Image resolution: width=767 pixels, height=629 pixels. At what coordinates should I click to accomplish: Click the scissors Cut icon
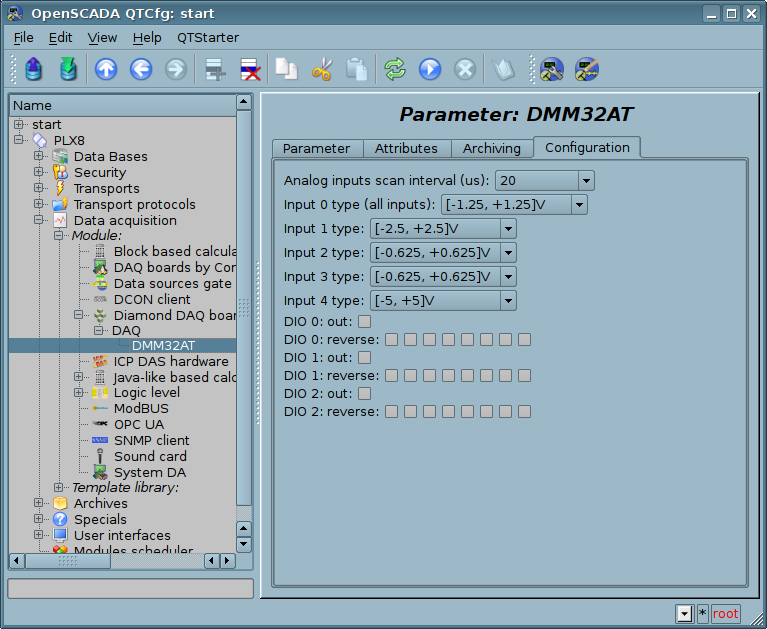(322, 69)
